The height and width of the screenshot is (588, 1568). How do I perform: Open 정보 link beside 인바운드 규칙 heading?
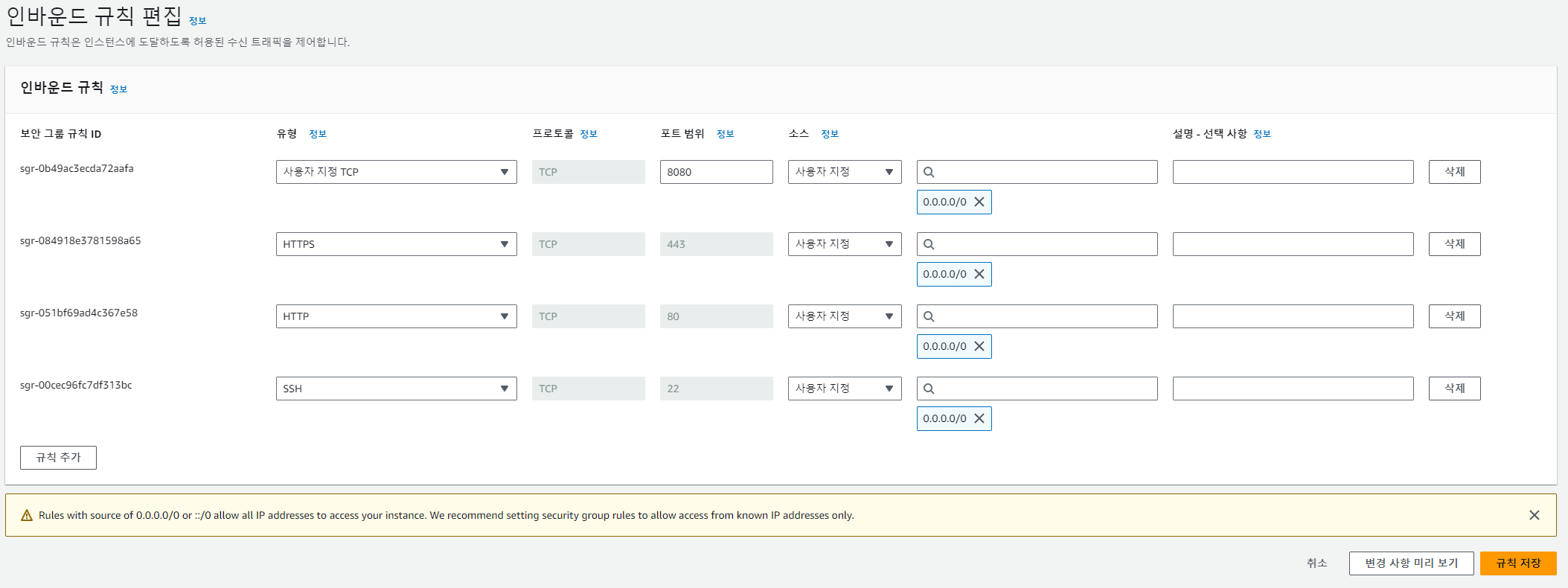tap(118, 89)
